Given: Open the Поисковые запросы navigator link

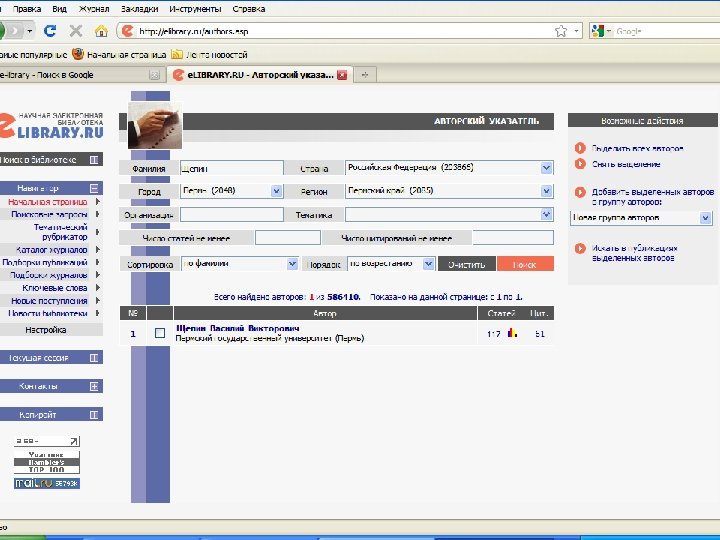Looking at the screenshot, I should click(x=49, y=214).
